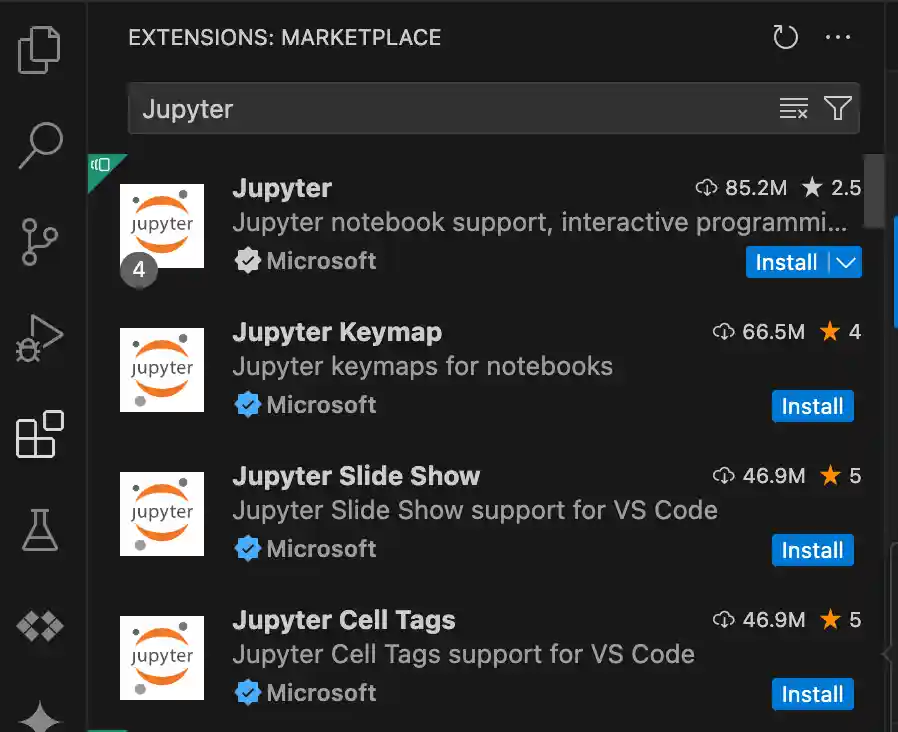
Task: Select the Search icon in the activity bar
Action: pyautogui.click(x=40, y=146)
